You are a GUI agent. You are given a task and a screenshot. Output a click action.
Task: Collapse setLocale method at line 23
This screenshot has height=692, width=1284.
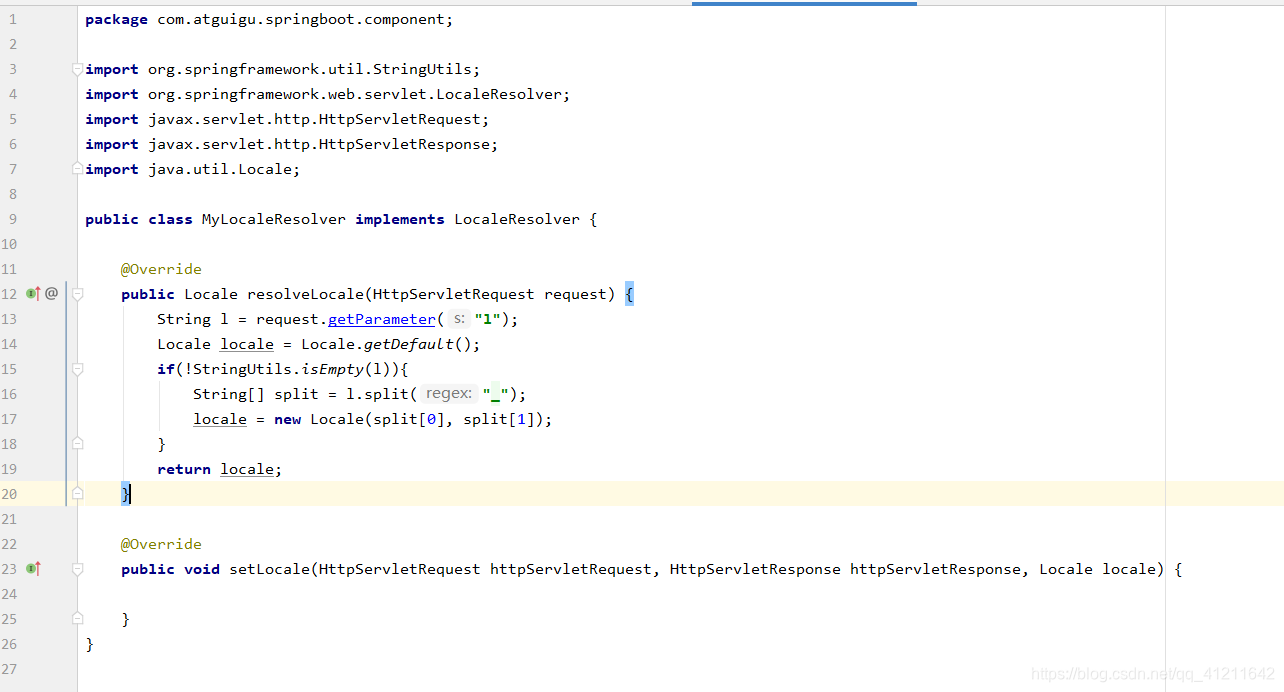(x=77, y=569)
